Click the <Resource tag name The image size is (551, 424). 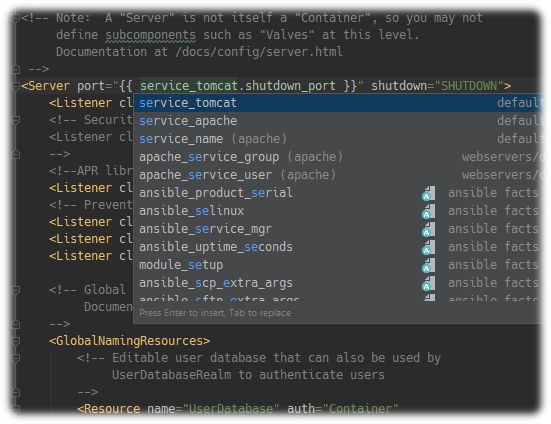coord(109,409)
